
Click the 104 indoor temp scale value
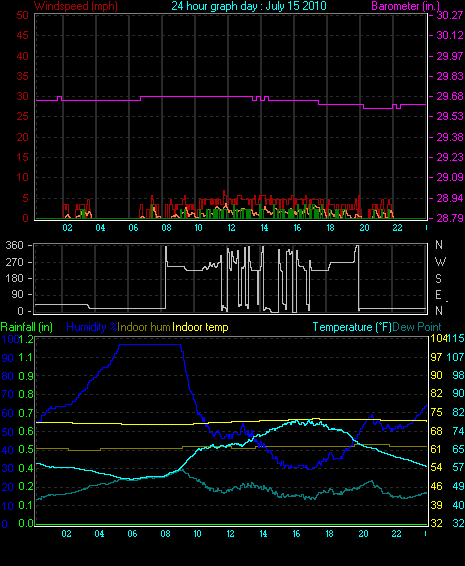pyautogui.click(x=438, y=339)
